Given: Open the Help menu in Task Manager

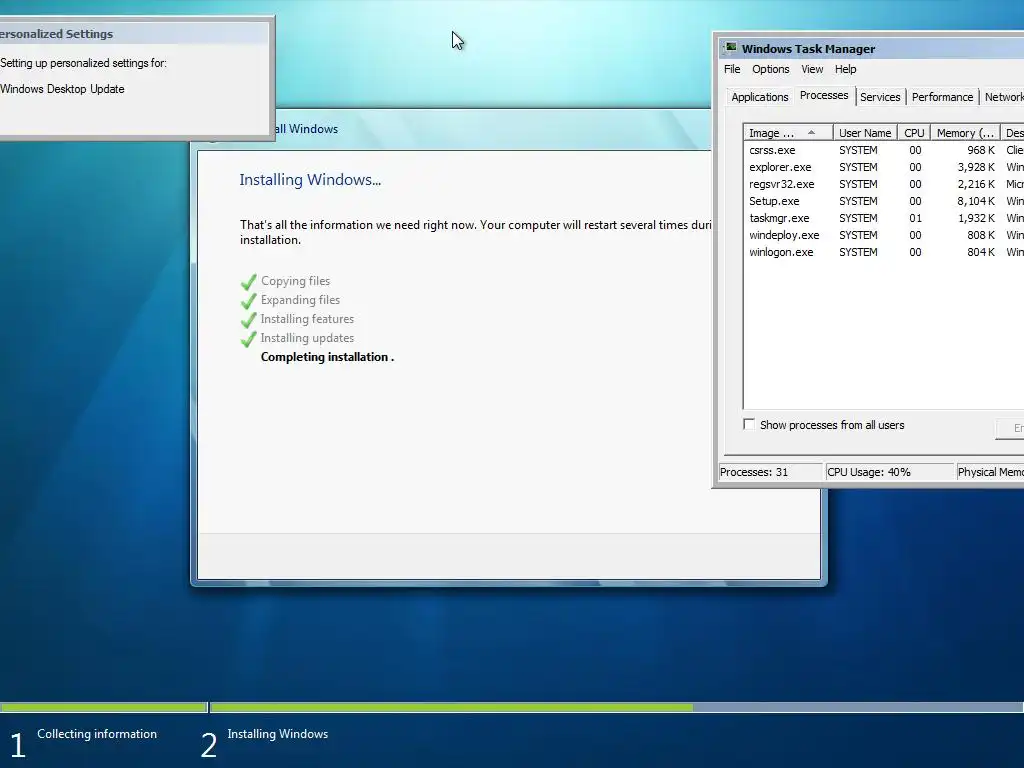Looking at the screenshot, I should 845,69.
